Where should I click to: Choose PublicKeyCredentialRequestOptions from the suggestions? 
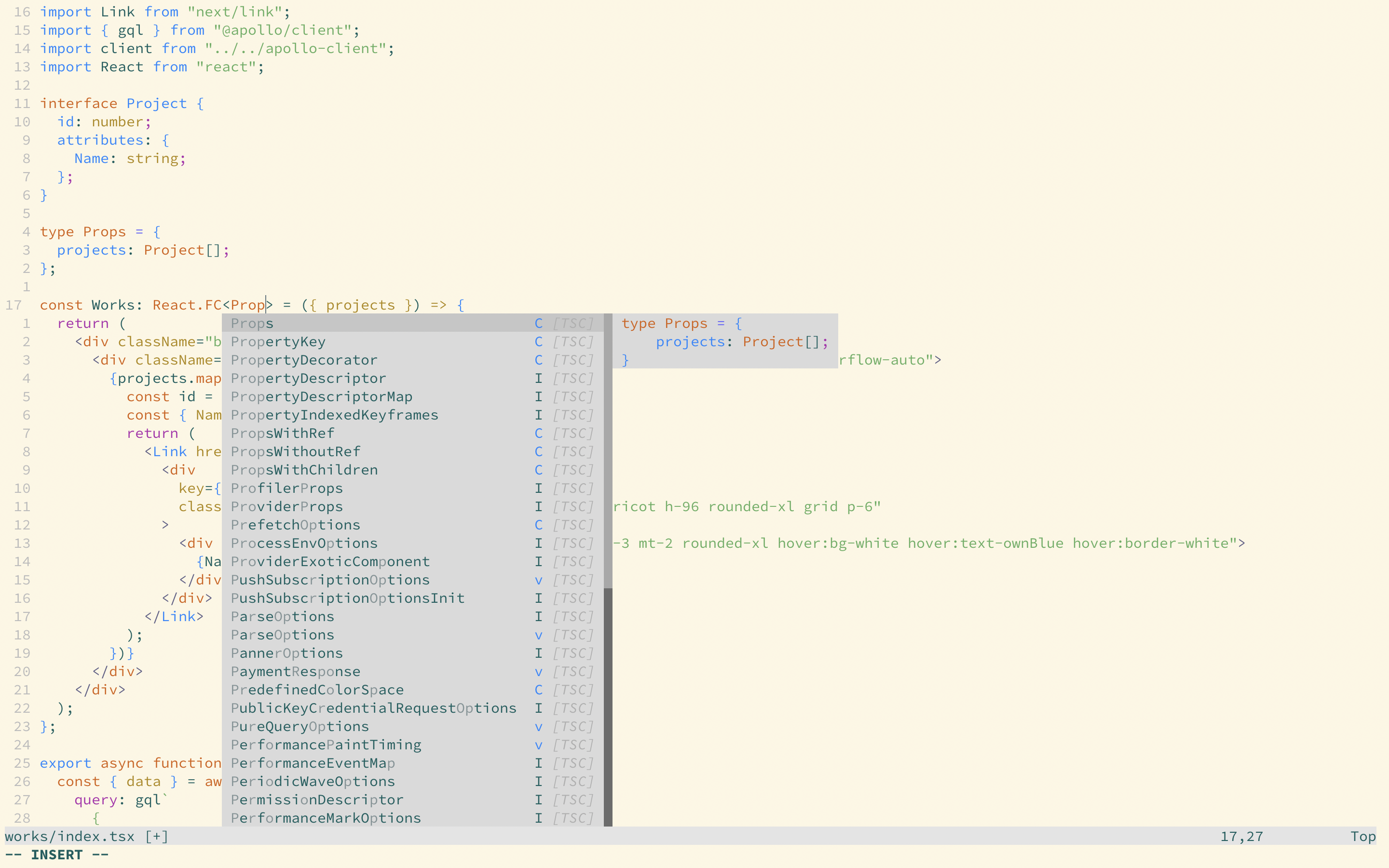coord(373,708)
